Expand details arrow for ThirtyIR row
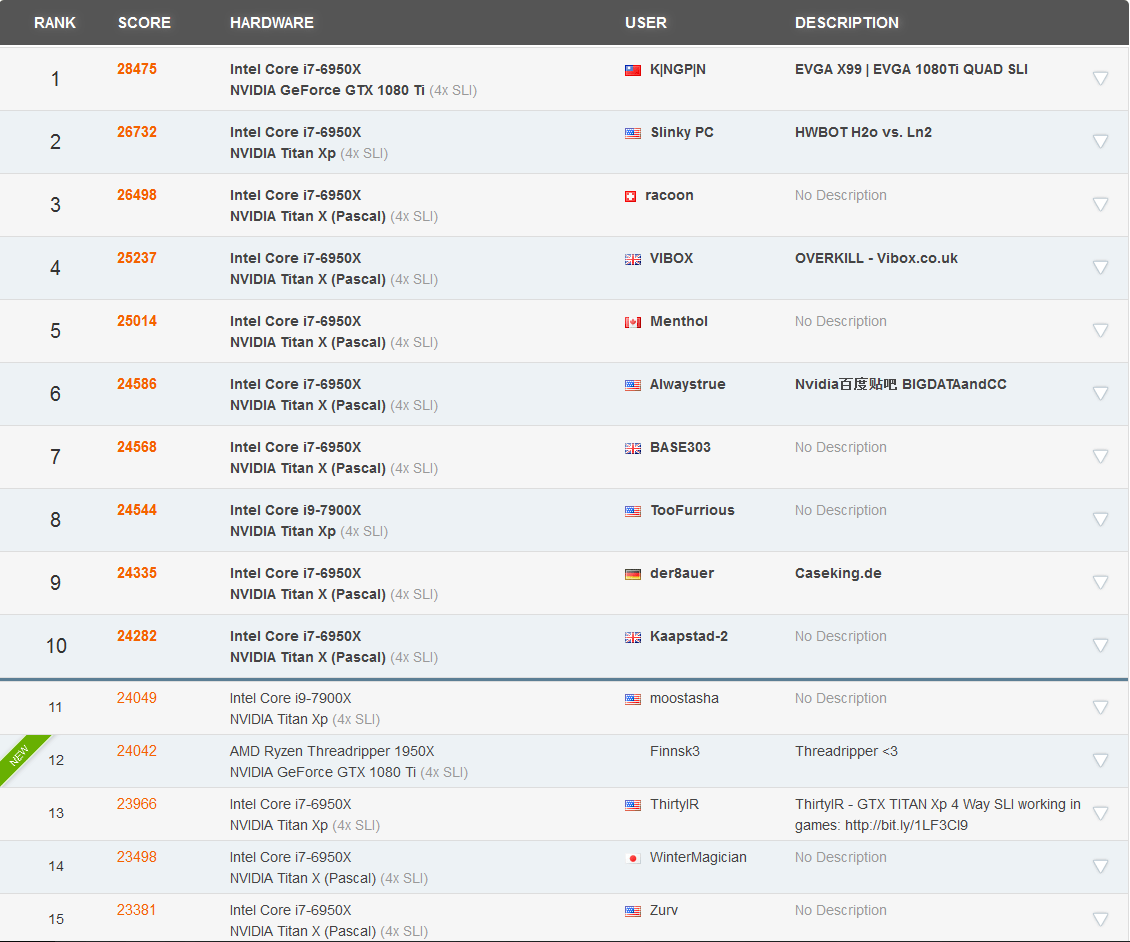 [x=1100, y=813]
